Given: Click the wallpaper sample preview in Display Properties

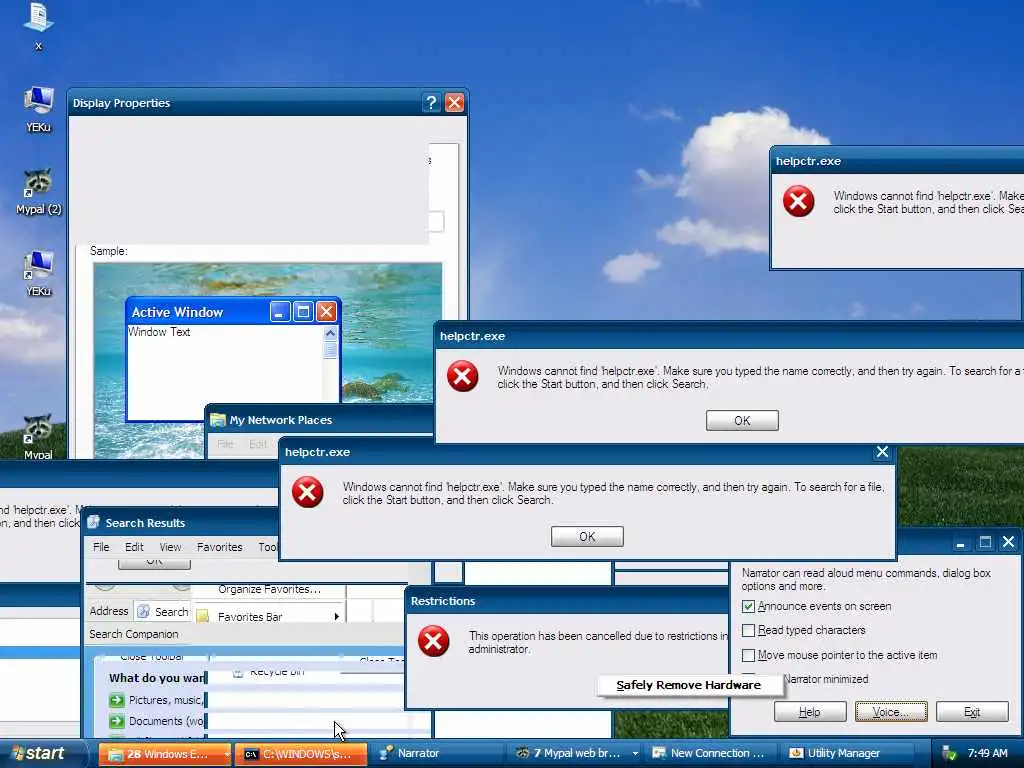Looking at the screenshot, I should click(268, 359).
